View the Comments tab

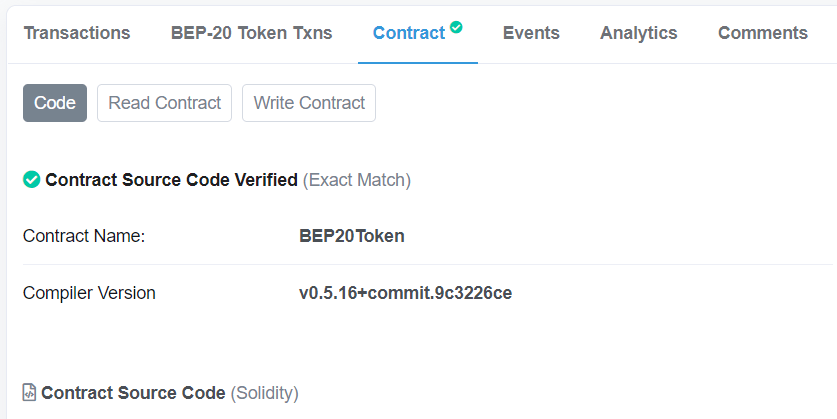point(763,33)
